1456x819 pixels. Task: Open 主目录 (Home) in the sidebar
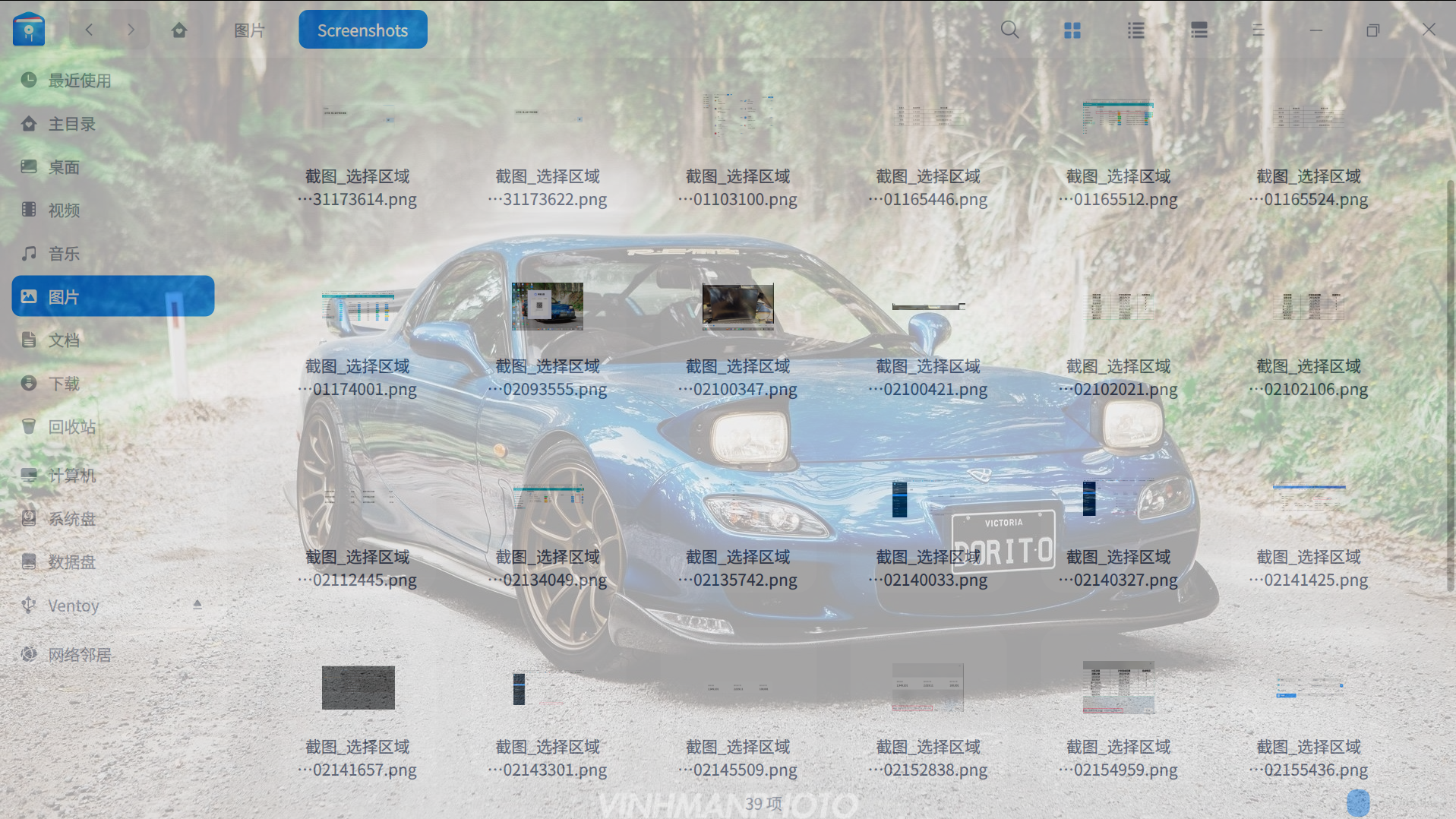tap(113, 124)
